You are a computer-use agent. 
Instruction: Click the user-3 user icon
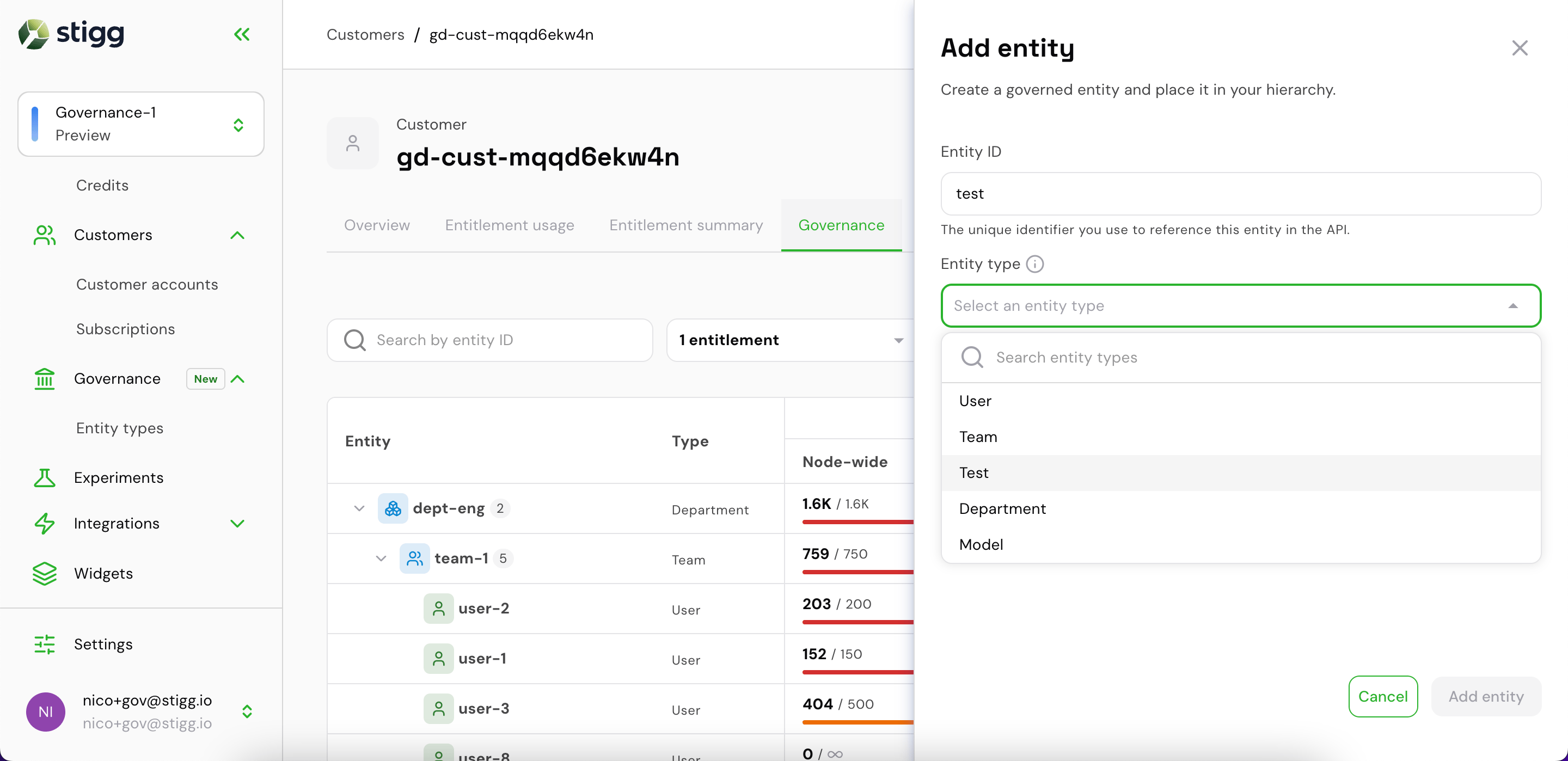tap(438, 709)
